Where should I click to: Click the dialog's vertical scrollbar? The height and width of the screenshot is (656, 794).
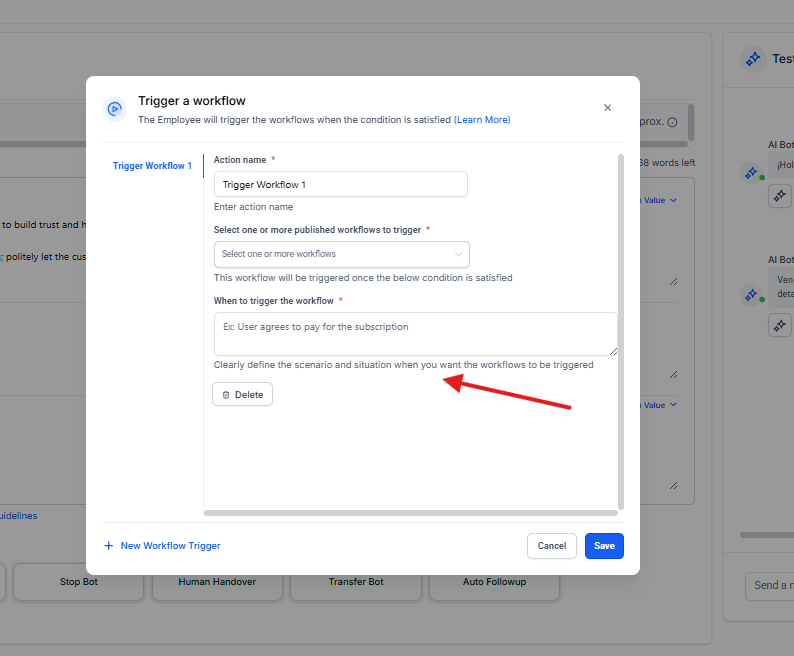tap(621, 330)
